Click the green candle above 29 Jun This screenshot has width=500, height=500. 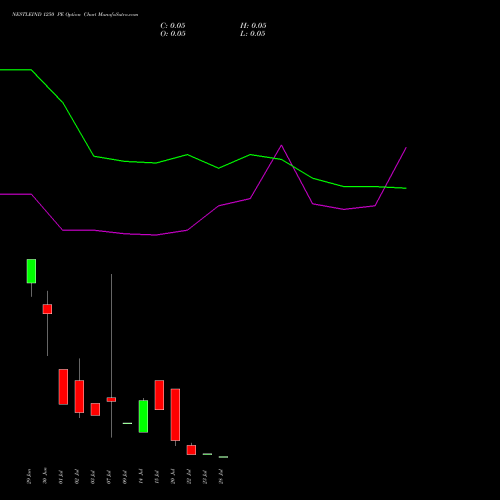[x=31, y=271]
